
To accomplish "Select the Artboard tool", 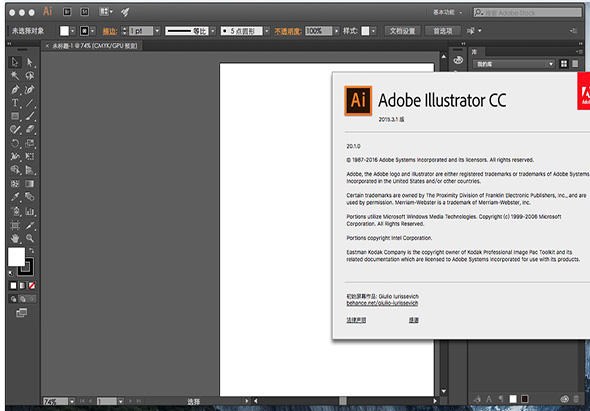I will (15, 225).
